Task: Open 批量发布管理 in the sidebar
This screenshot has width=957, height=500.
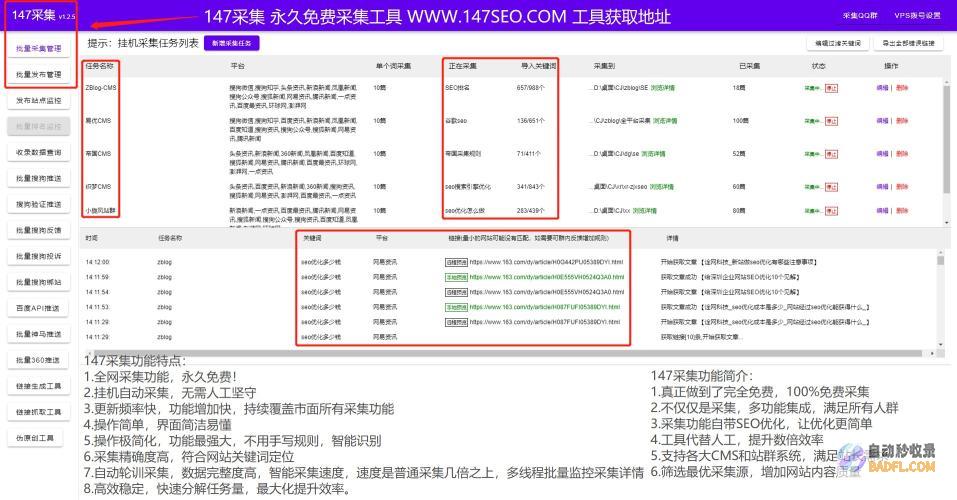Action: click(x=38, y=74)
